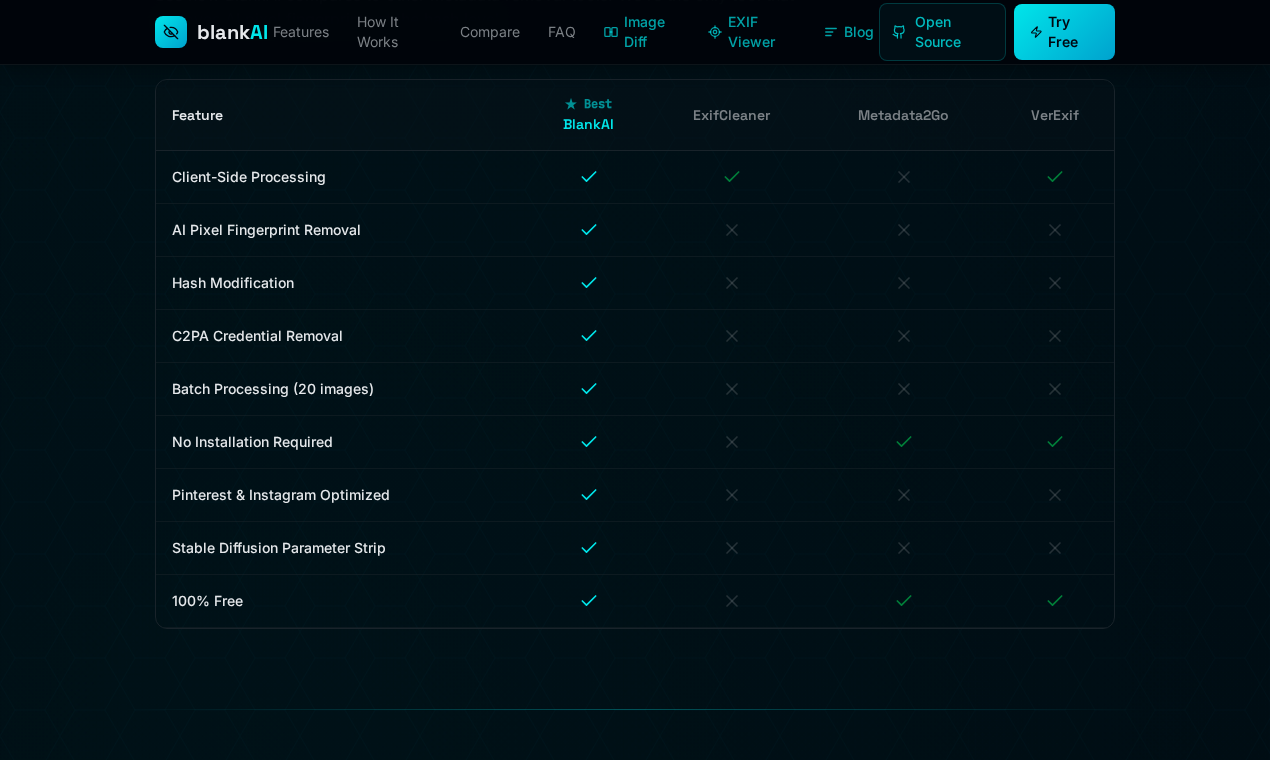Image resolution: width=1270 pixels, height=760 pixels.
Task: Click the GitHub icon in Open Source
Action: 898,32
